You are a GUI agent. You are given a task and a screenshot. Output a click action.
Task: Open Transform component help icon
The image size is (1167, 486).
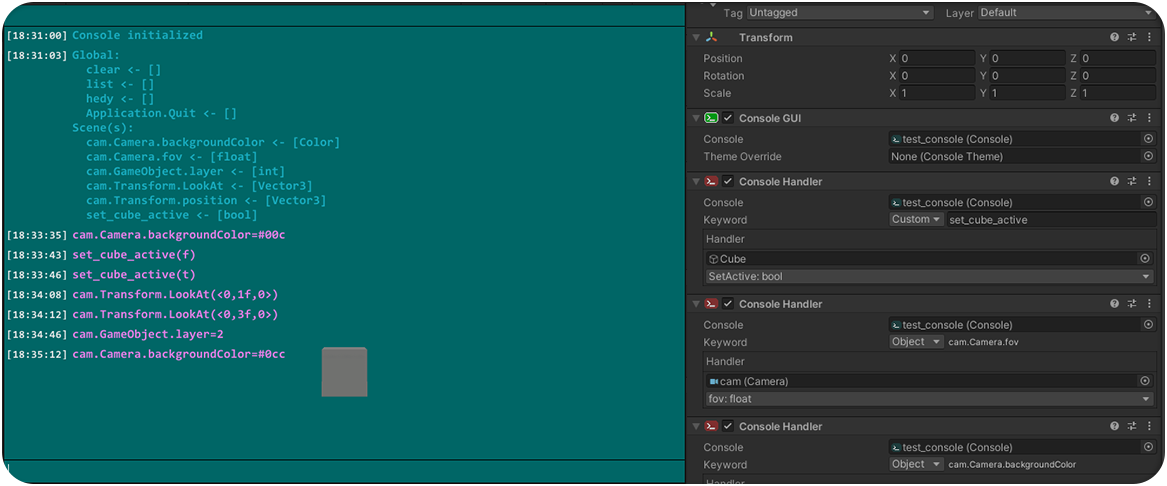point(1114,37)
